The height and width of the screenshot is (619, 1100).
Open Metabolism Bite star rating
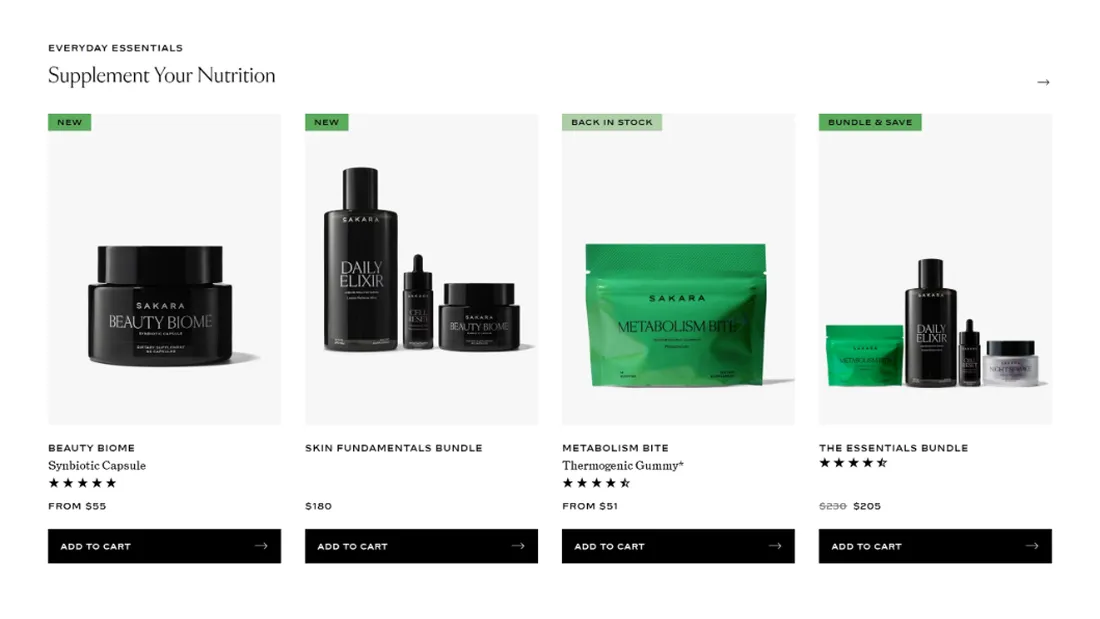point(596,483)
